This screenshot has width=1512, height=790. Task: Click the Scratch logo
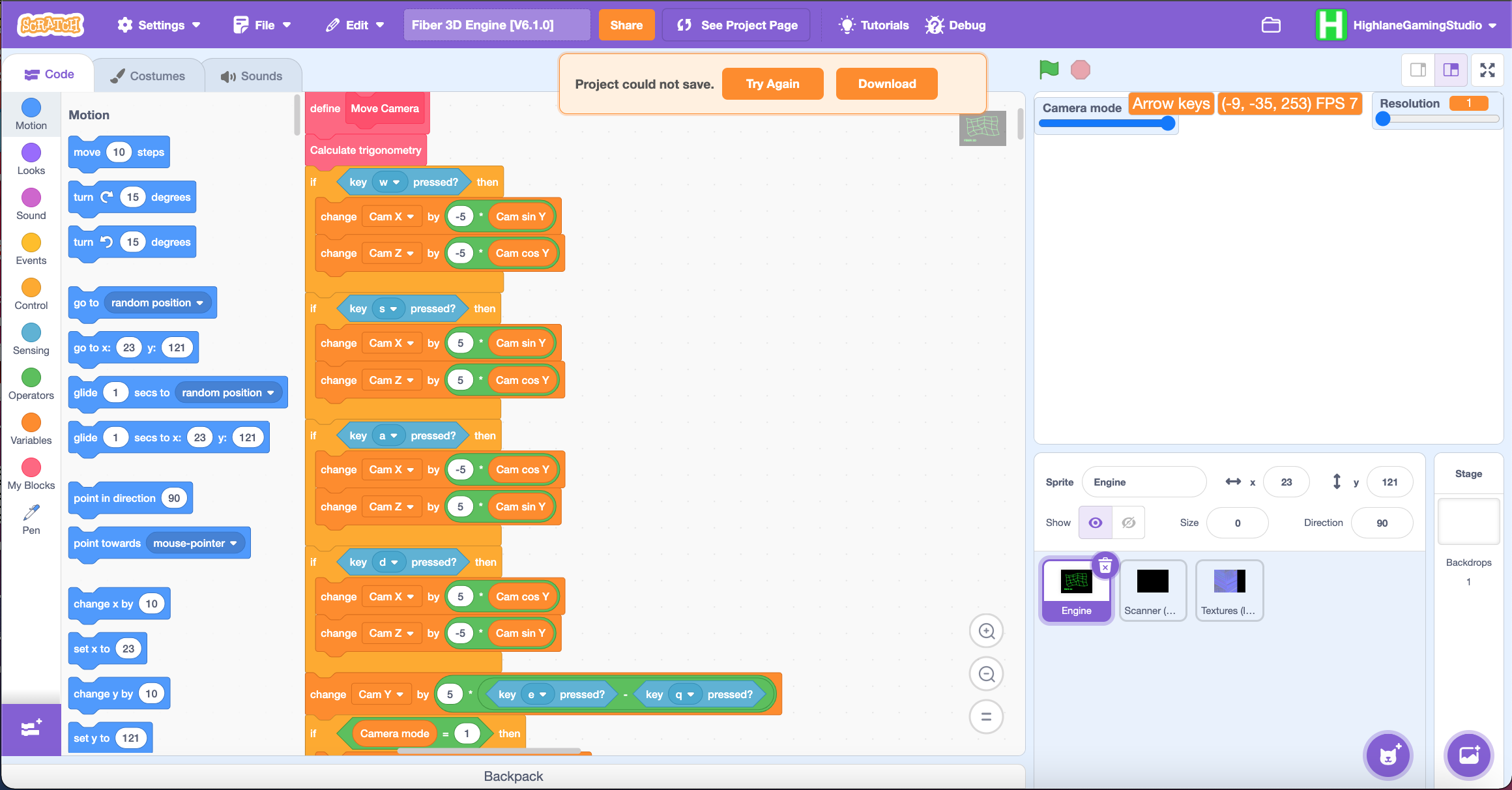(x=51, y=25)
